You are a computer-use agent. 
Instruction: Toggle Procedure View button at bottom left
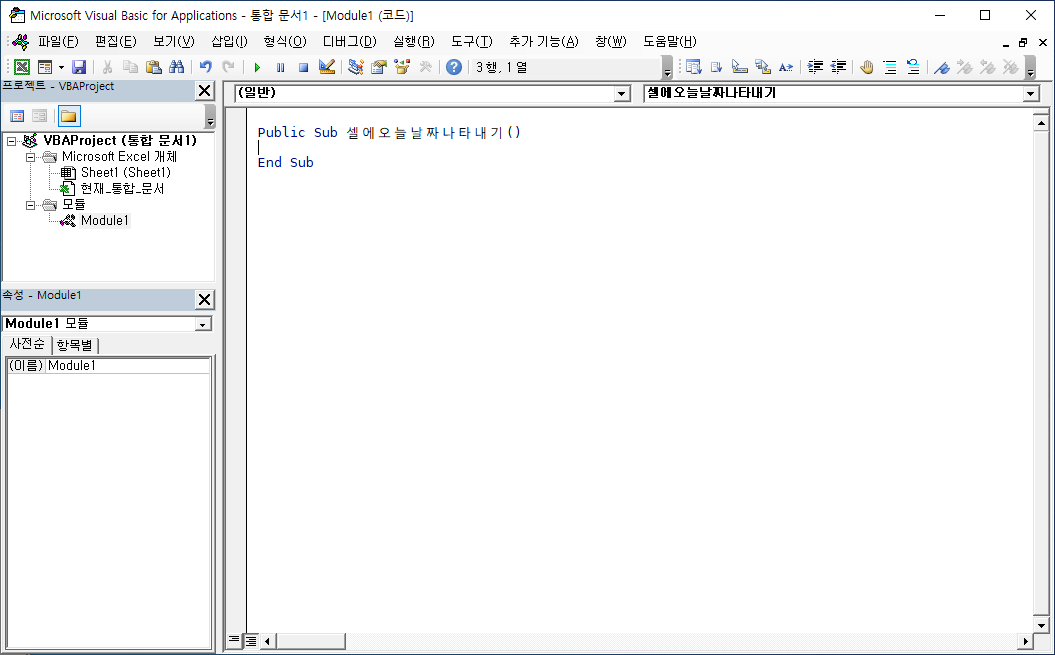[233, 640]
